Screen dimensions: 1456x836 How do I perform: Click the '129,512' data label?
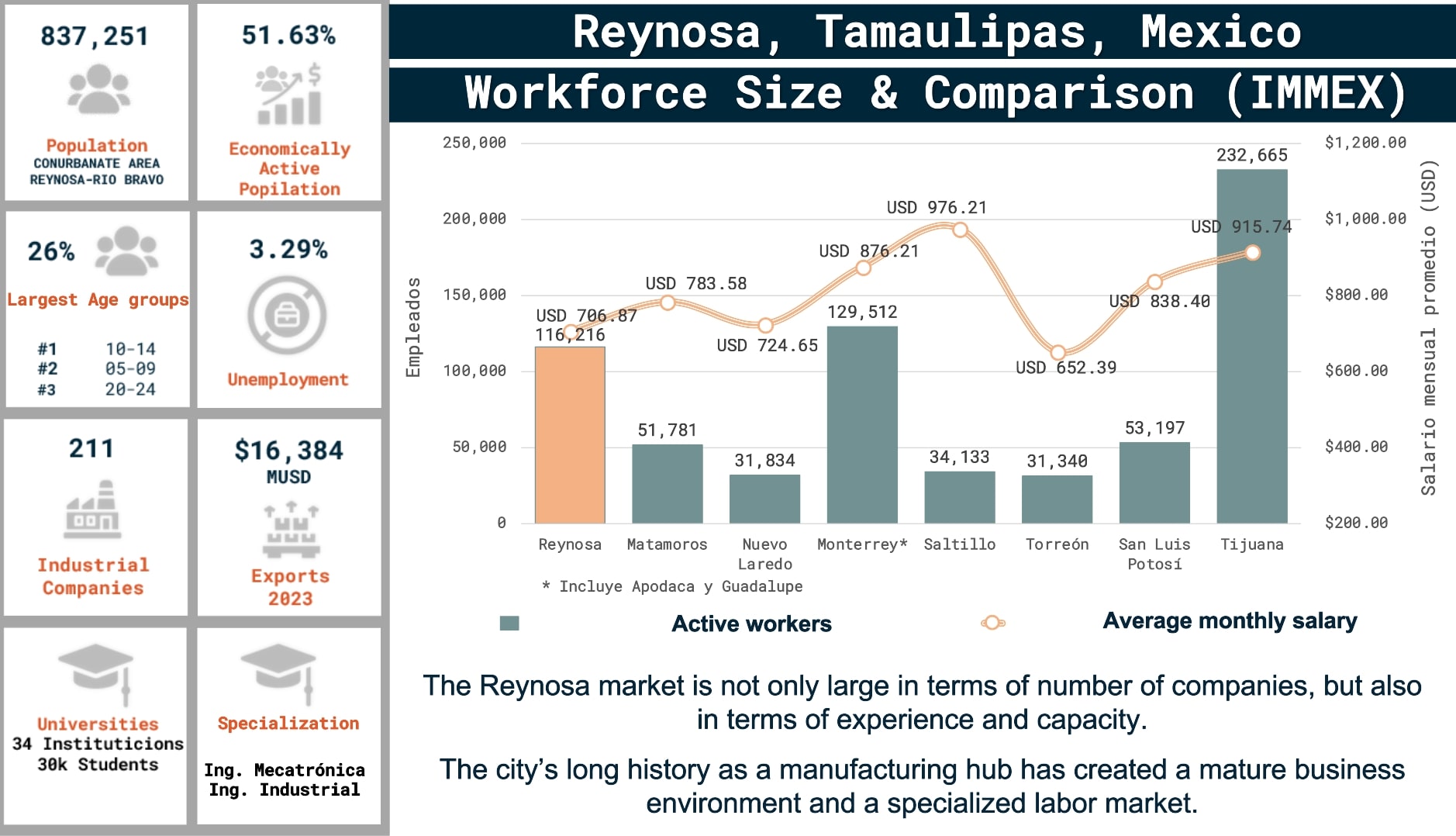(862, 312)
